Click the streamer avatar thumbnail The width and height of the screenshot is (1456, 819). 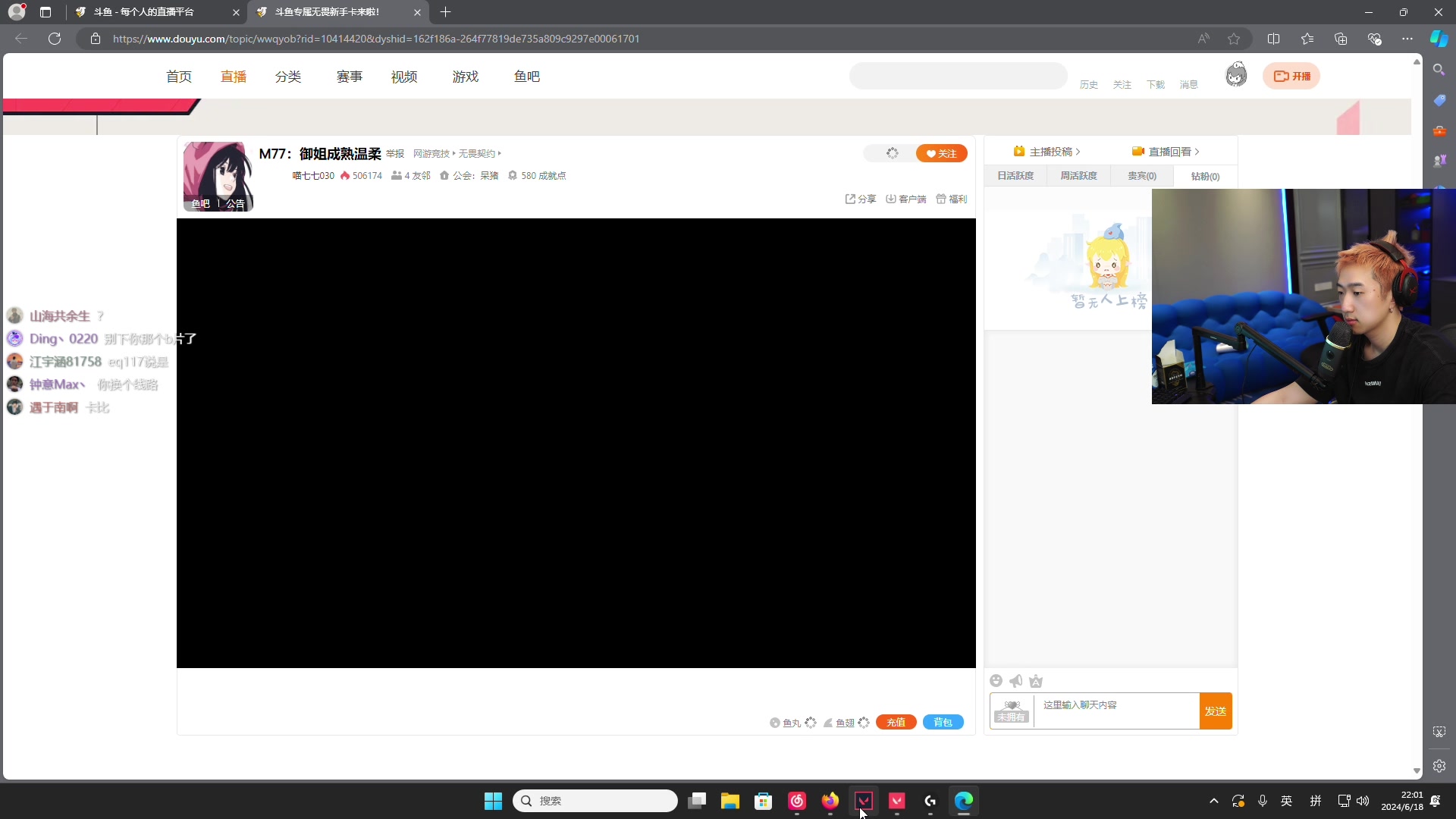[x=218, y=176]
